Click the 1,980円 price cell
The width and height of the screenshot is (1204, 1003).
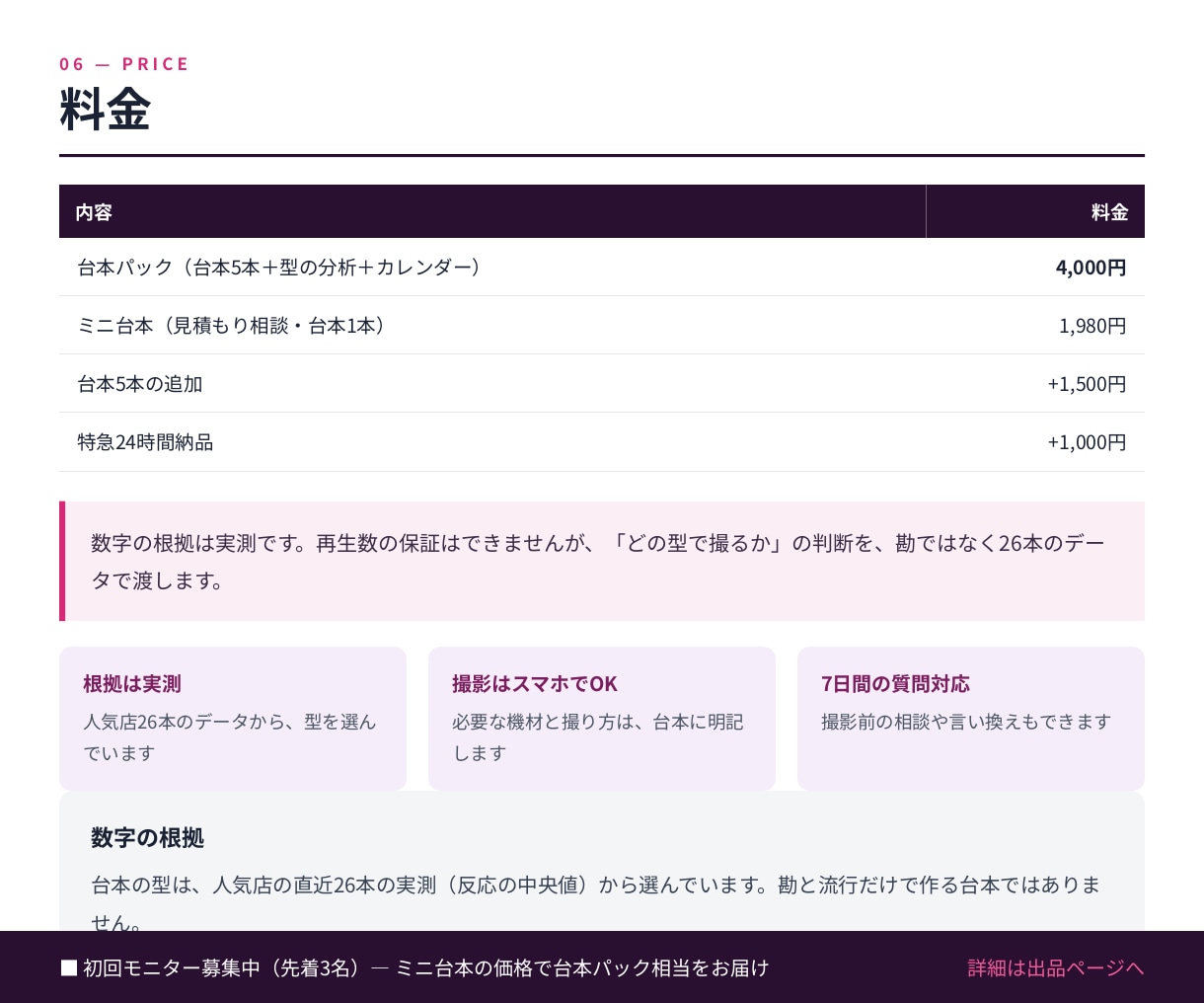coord(1092,326)
